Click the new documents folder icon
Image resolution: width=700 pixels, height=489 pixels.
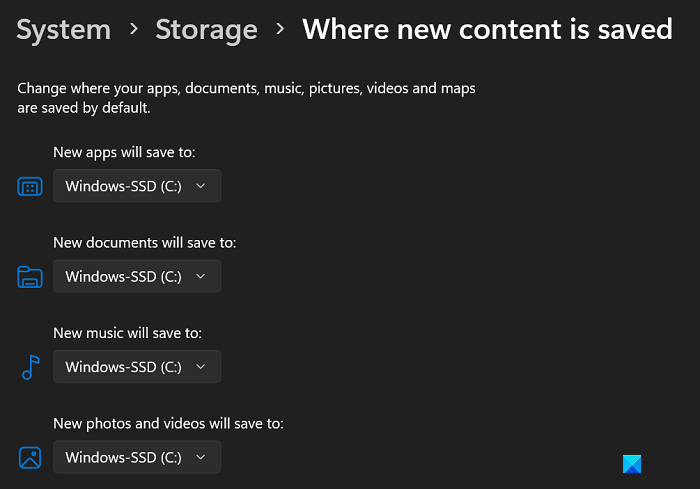coord(30,277)
